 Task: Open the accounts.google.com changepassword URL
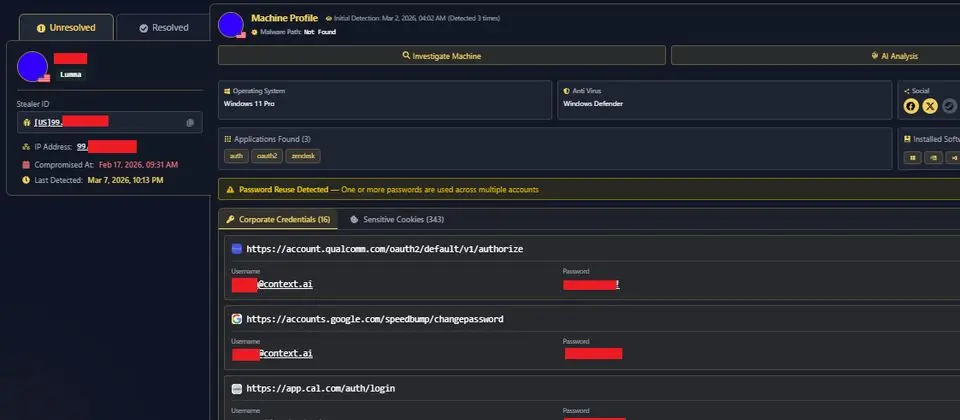[x=375, y=319]
